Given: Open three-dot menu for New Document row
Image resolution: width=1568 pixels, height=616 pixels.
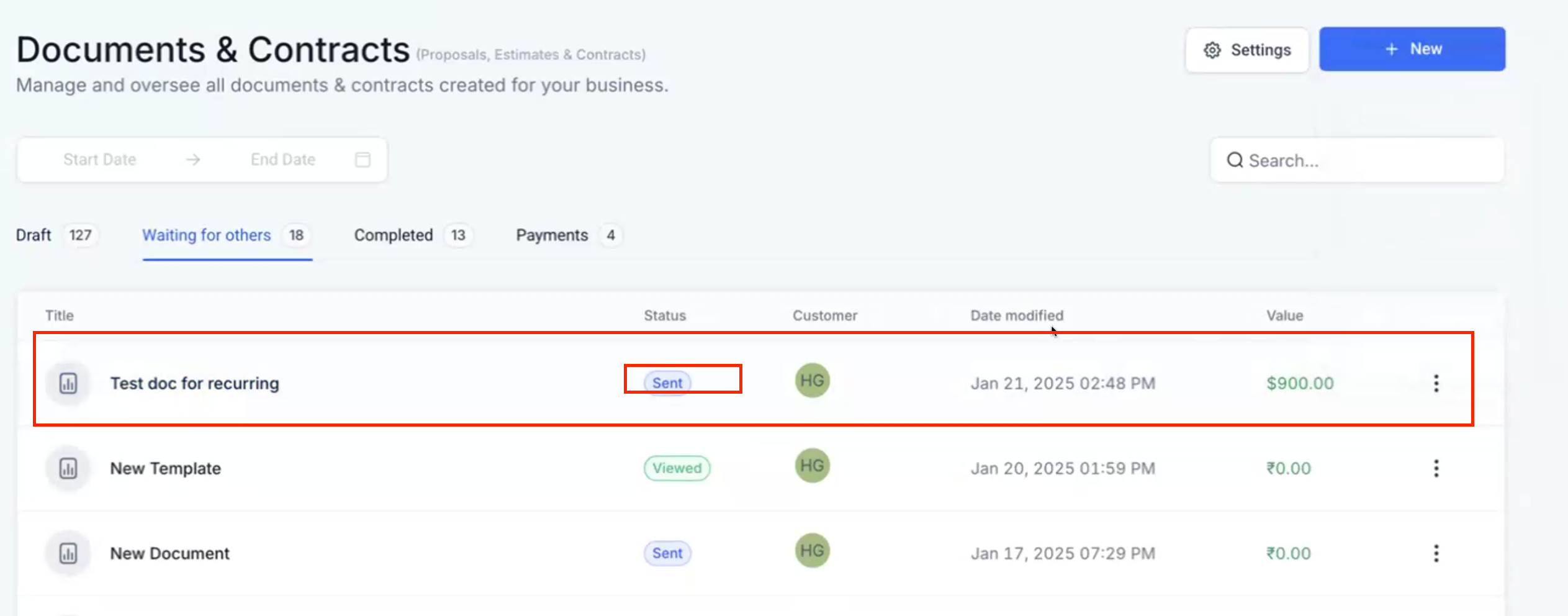Looking at the screenshot, I should (x=1436, y=553).
